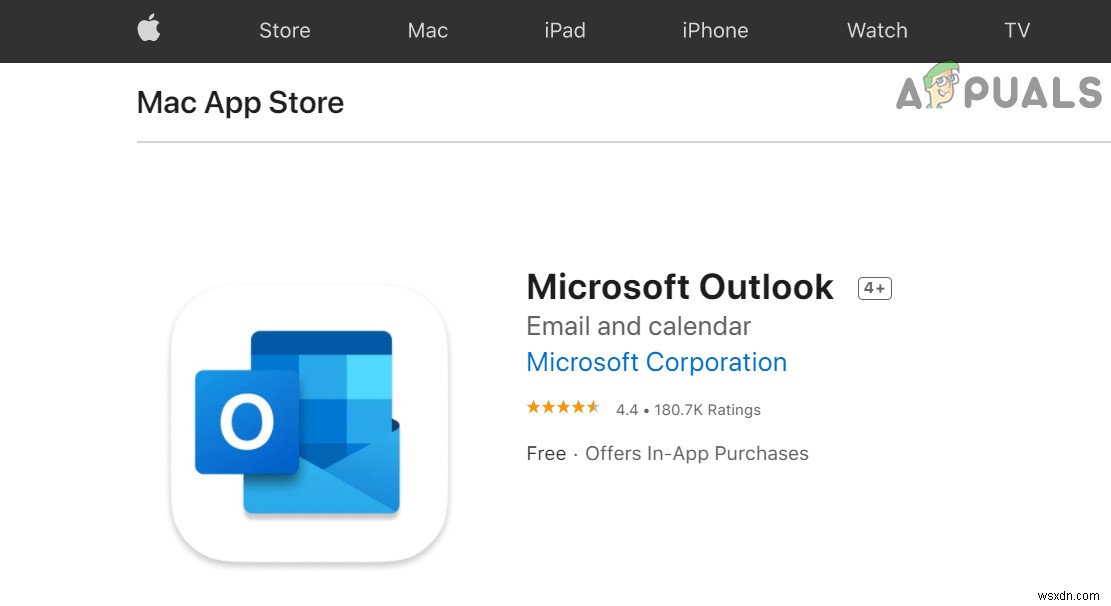This screenshot has width=1111, height=606.
Task: Open the Microsoft Outlook app icon
Action: 308,427
